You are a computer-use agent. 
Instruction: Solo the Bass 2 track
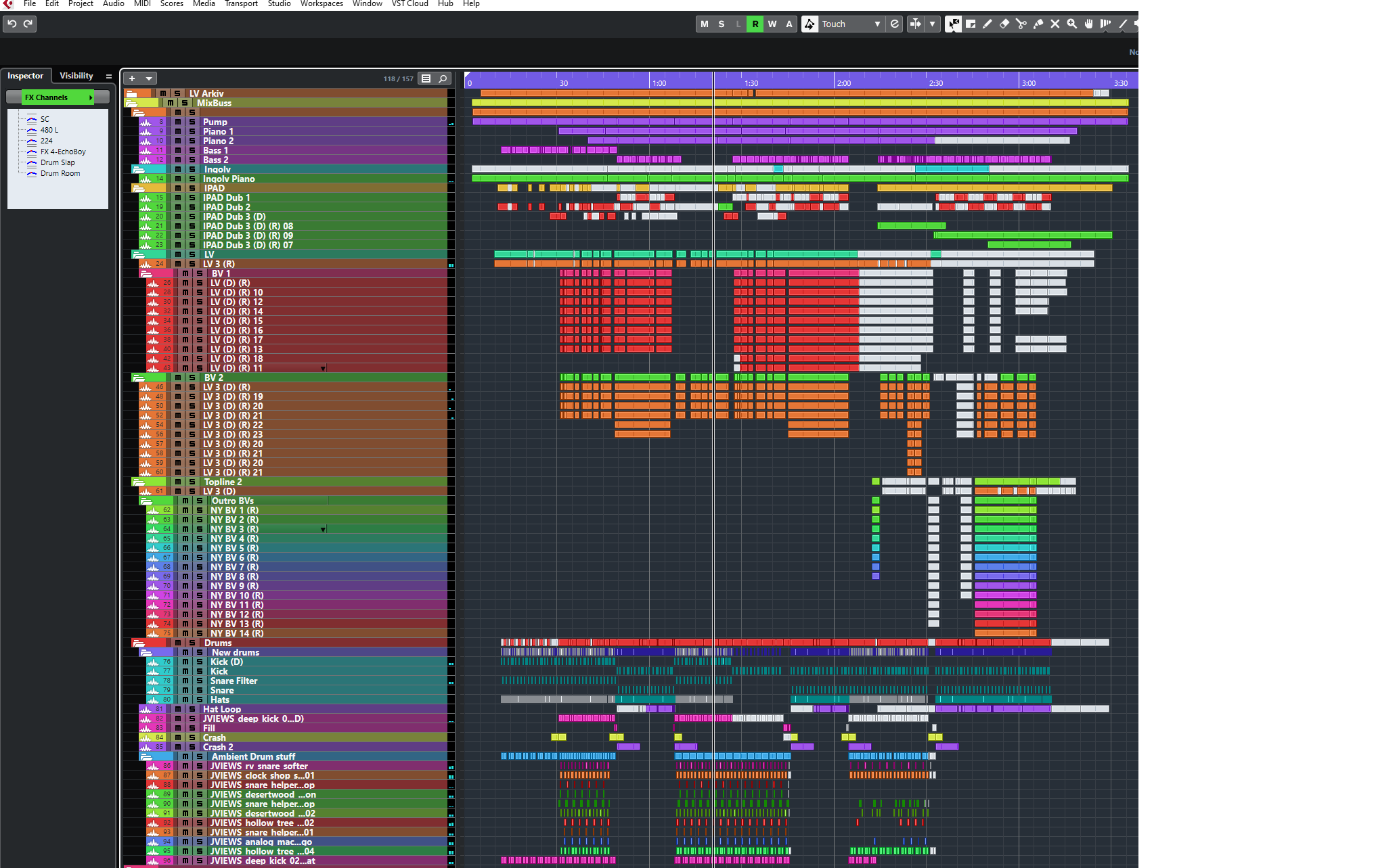click(192, 160)
